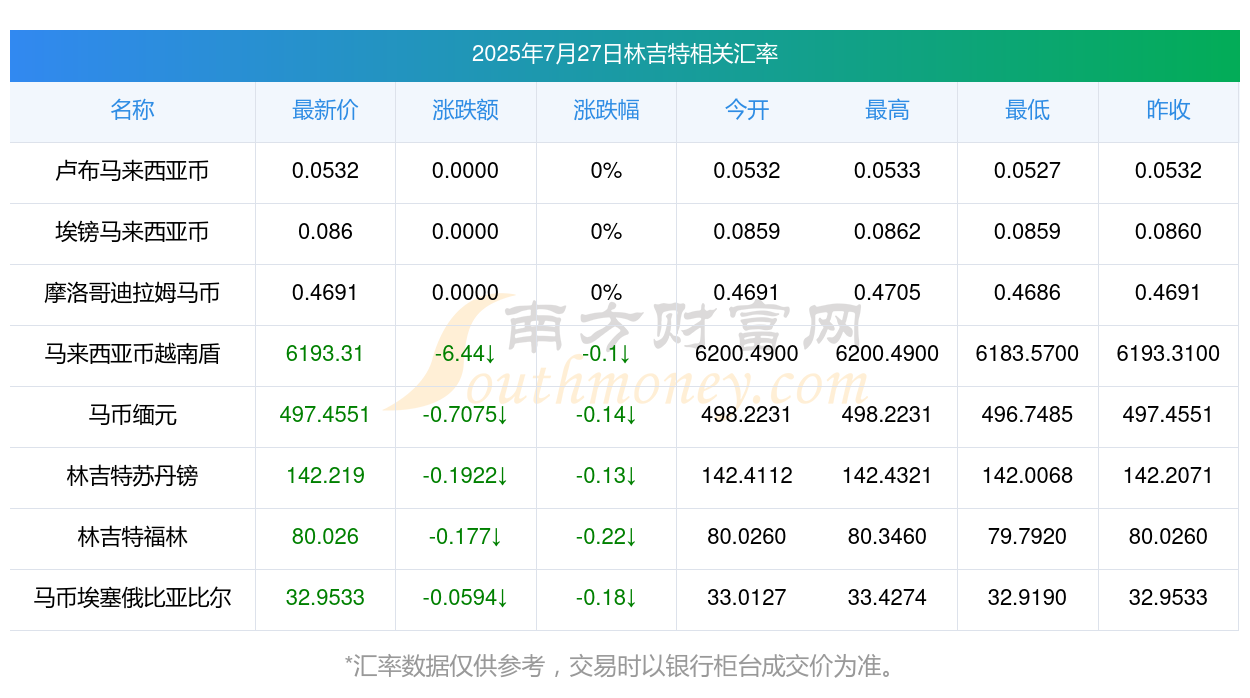This screenshot has width=1250, height=698.
Task: Click previous close 0.0860
Action: (1168, 232)
